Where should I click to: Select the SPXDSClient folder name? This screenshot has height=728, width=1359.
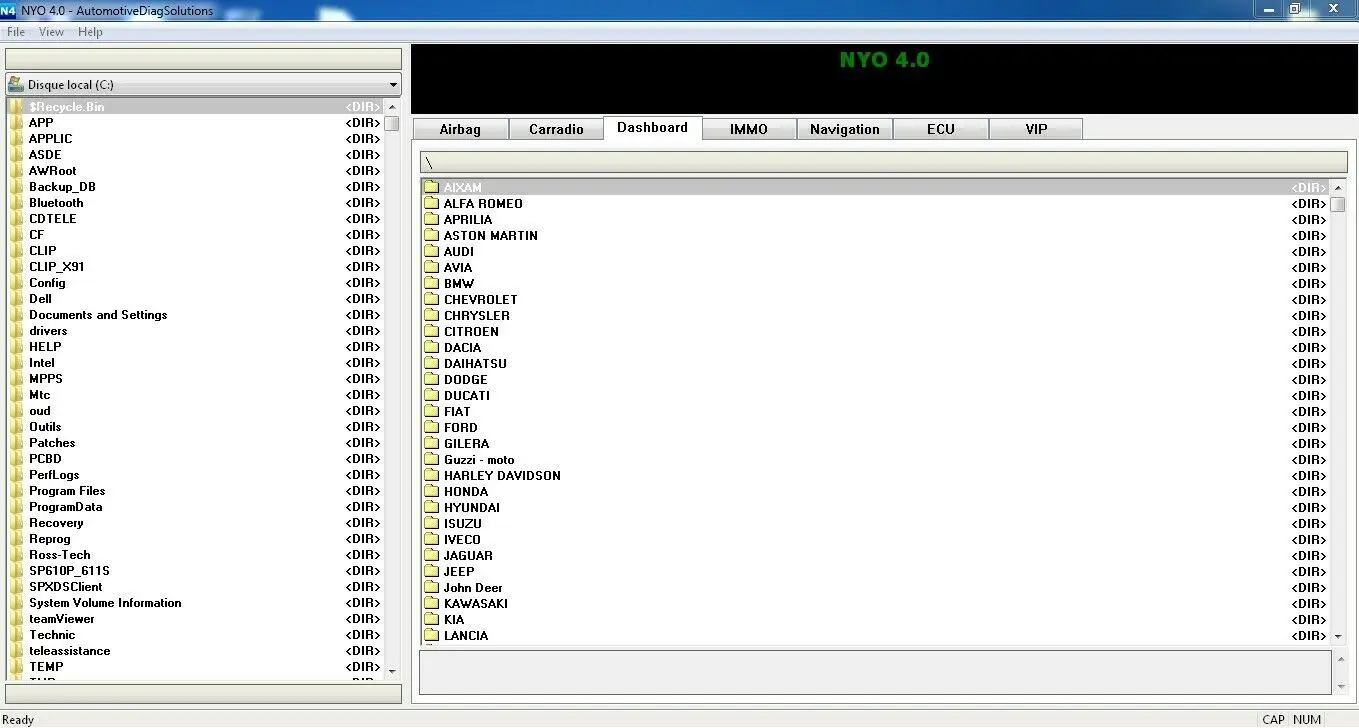(x=65, y=587)
